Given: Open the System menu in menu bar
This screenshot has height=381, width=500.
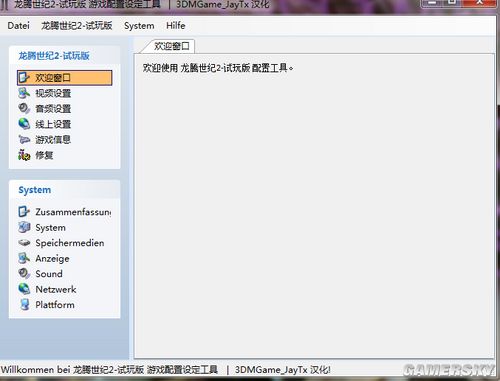Looking at the screenshot, I should tap(139, 26).
